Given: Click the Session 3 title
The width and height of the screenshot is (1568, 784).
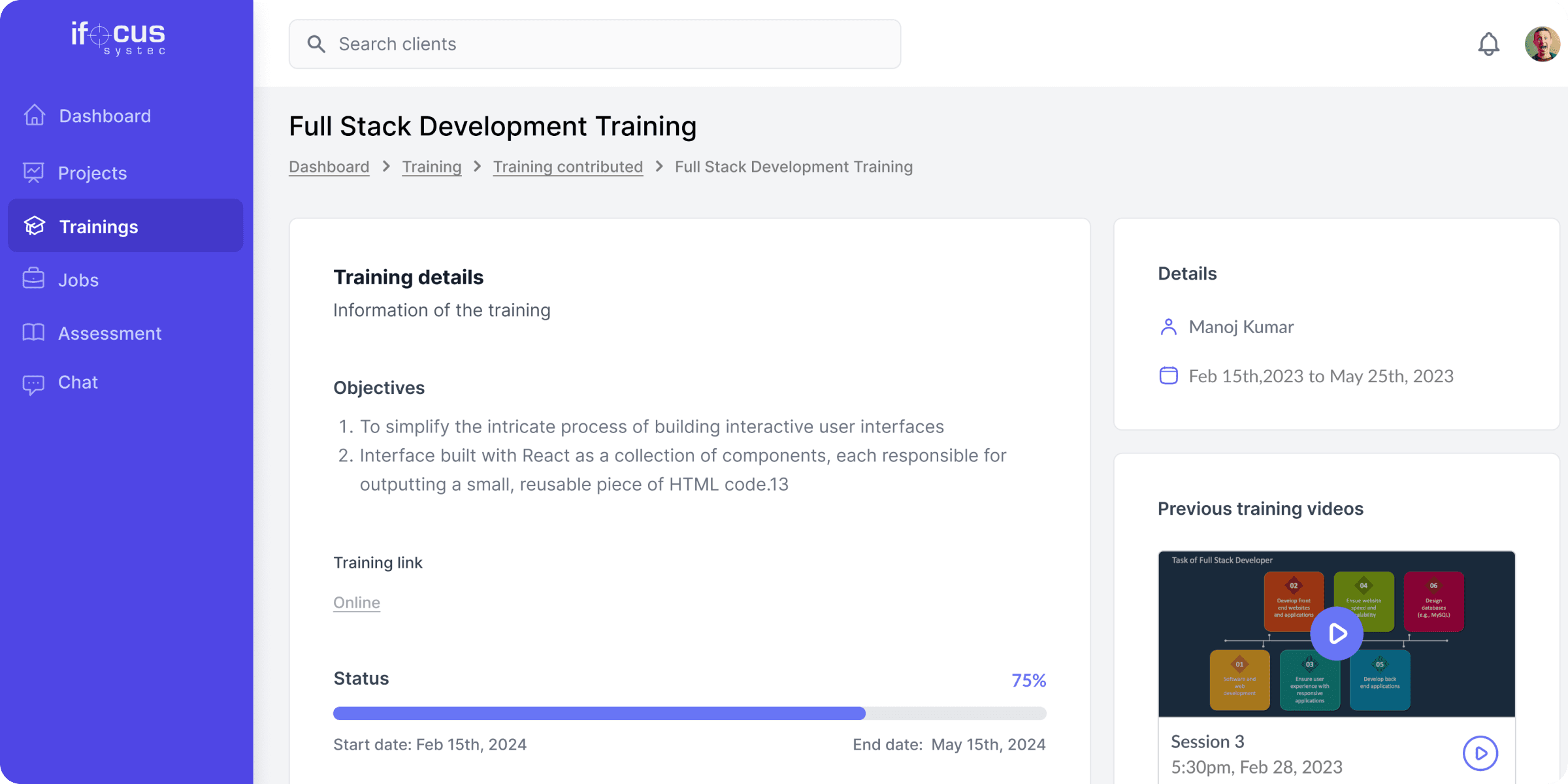Looking at the screenshot, I should click(1207, 742).
